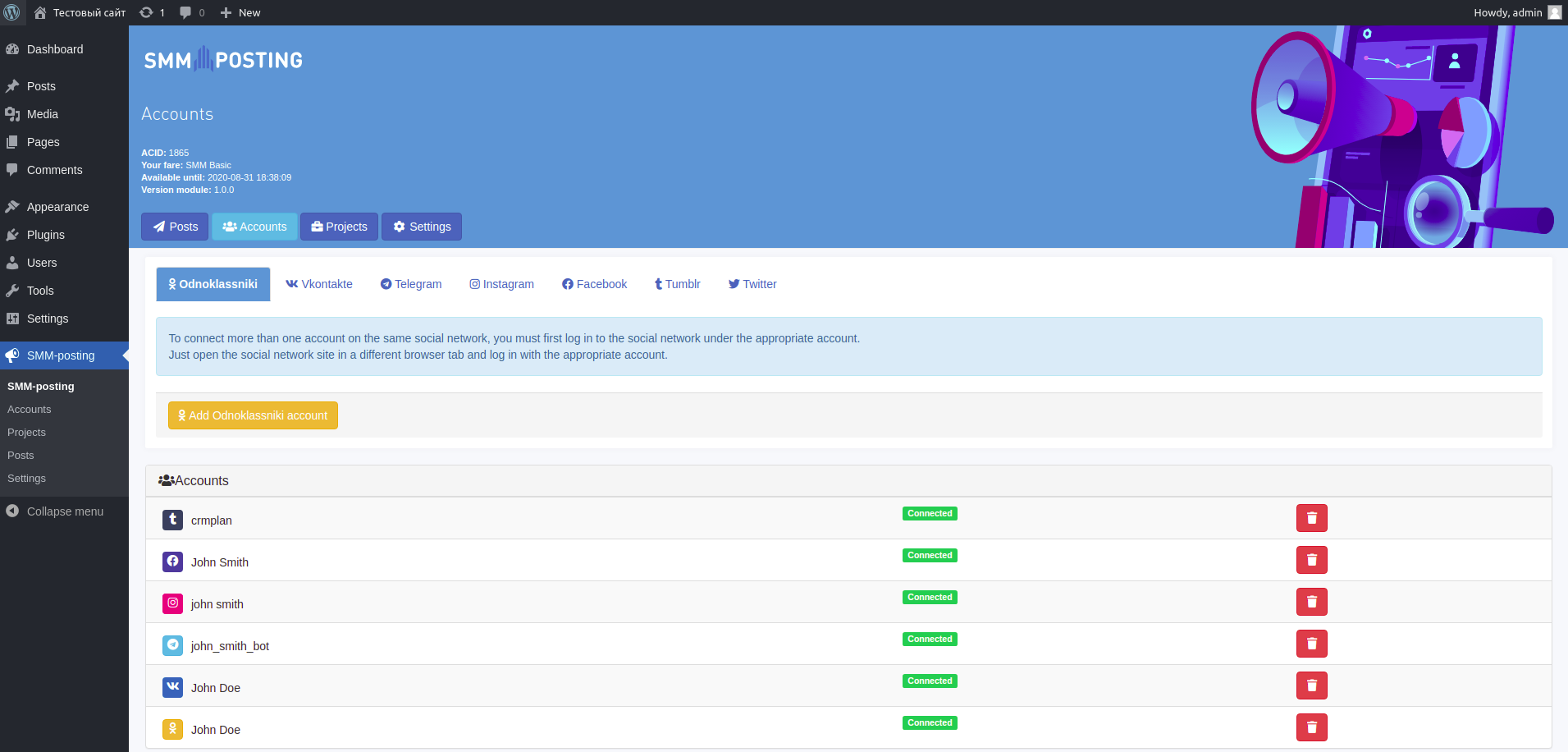Viewport: 1568px width, 752px height.
Task: Delete the John Smith Facebook account
Action: [1312, 560]
